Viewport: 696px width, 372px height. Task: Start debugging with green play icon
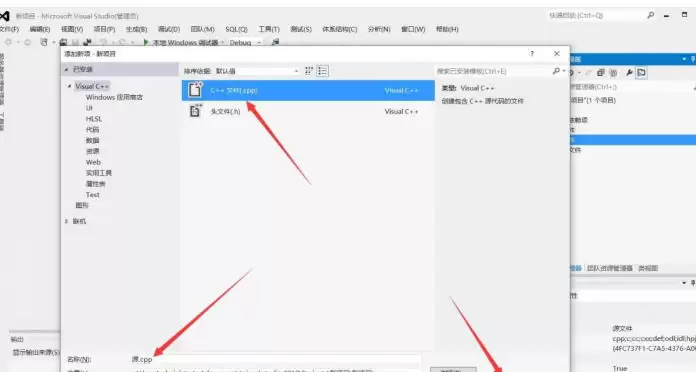(x=146, y=43)
